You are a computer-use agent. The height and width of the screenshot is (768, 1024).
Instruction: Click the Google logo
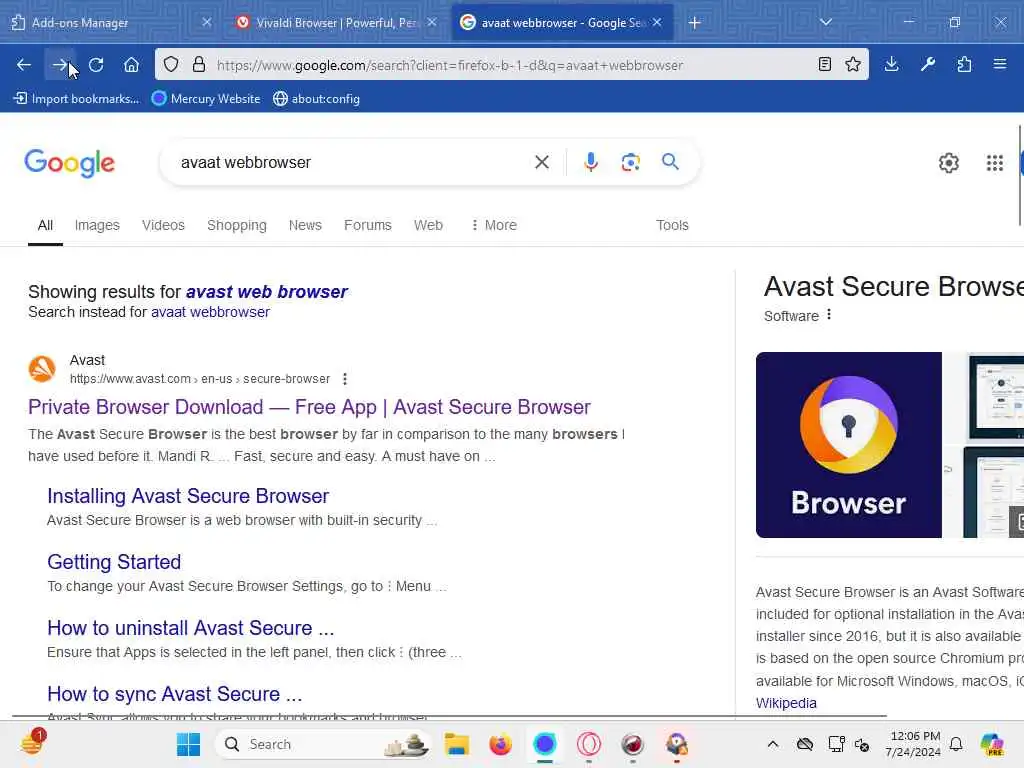pyautogui.click(x=69, y=163)
